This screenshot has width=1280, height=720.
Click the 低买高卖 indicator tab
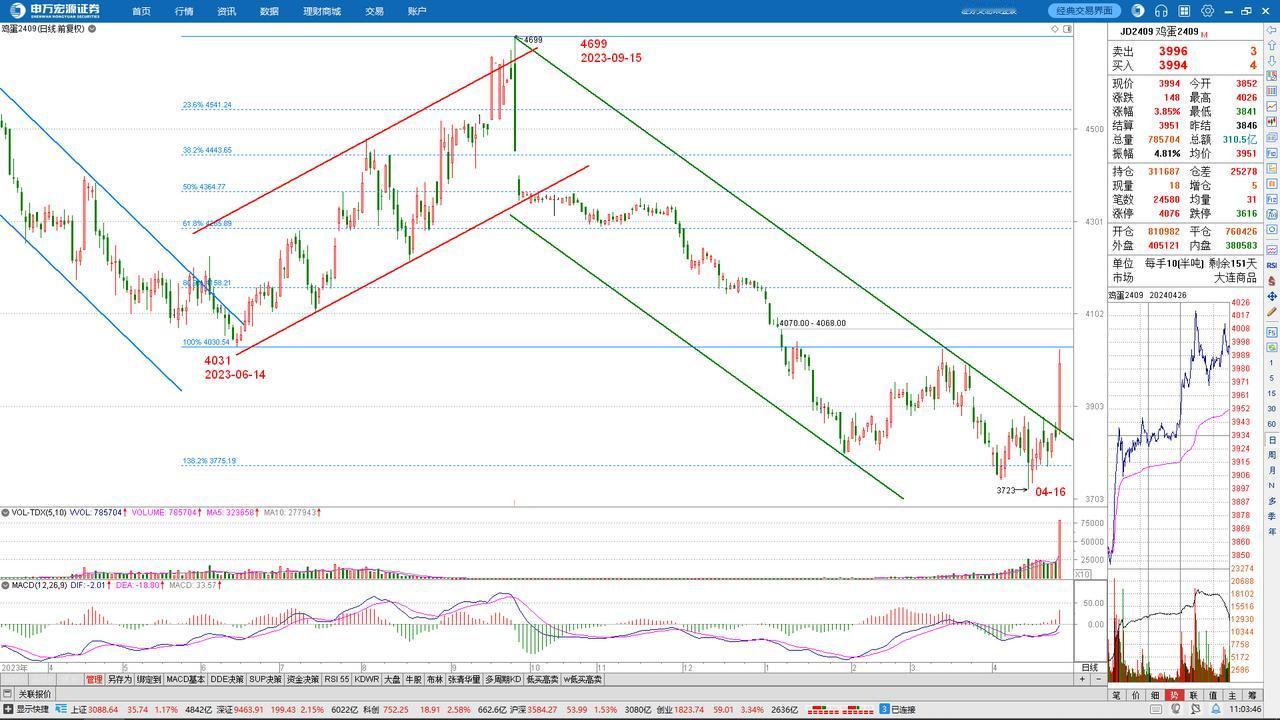click(x=541, y=679)
